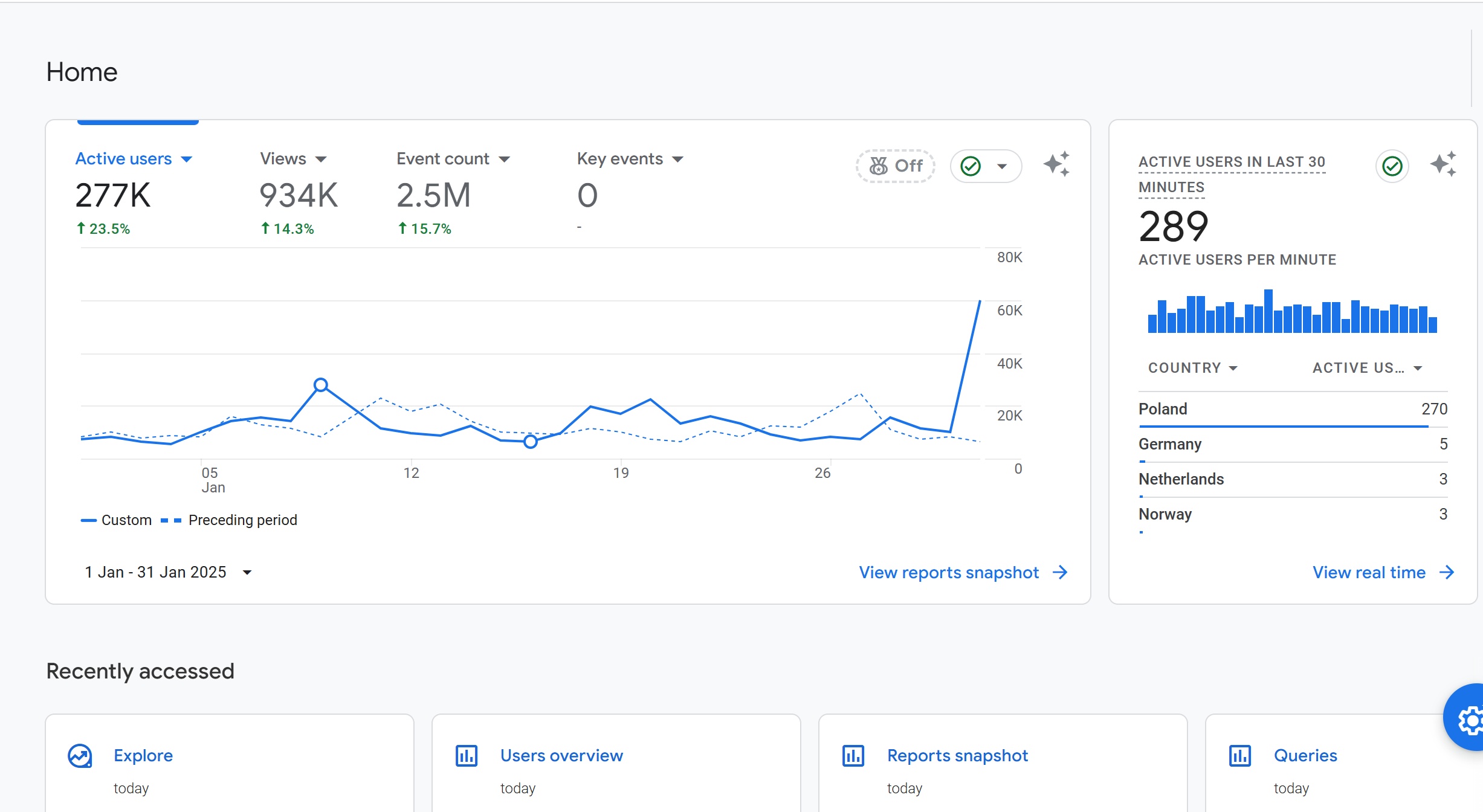Expand the Event count metric dropdown
The width and height of the screenshot is (1483, 812).
[x=453, y=159]
